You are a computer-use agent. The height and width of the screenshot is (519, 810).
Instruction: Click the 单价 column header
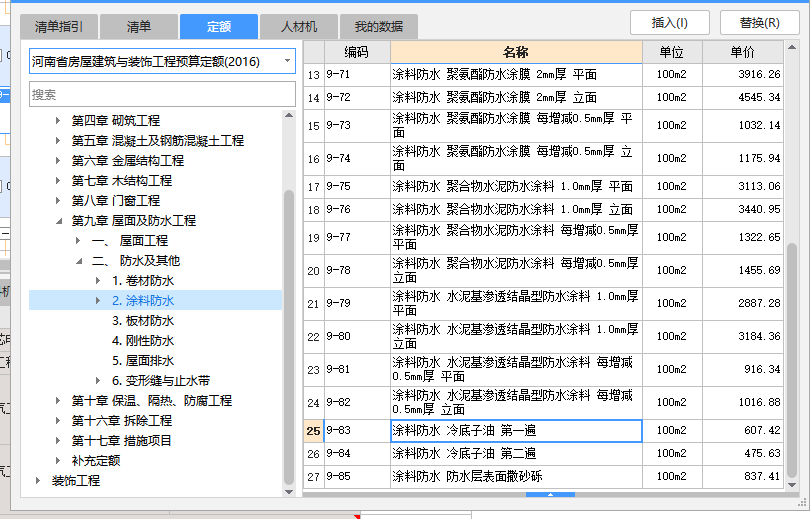click(x=743, y=52)
